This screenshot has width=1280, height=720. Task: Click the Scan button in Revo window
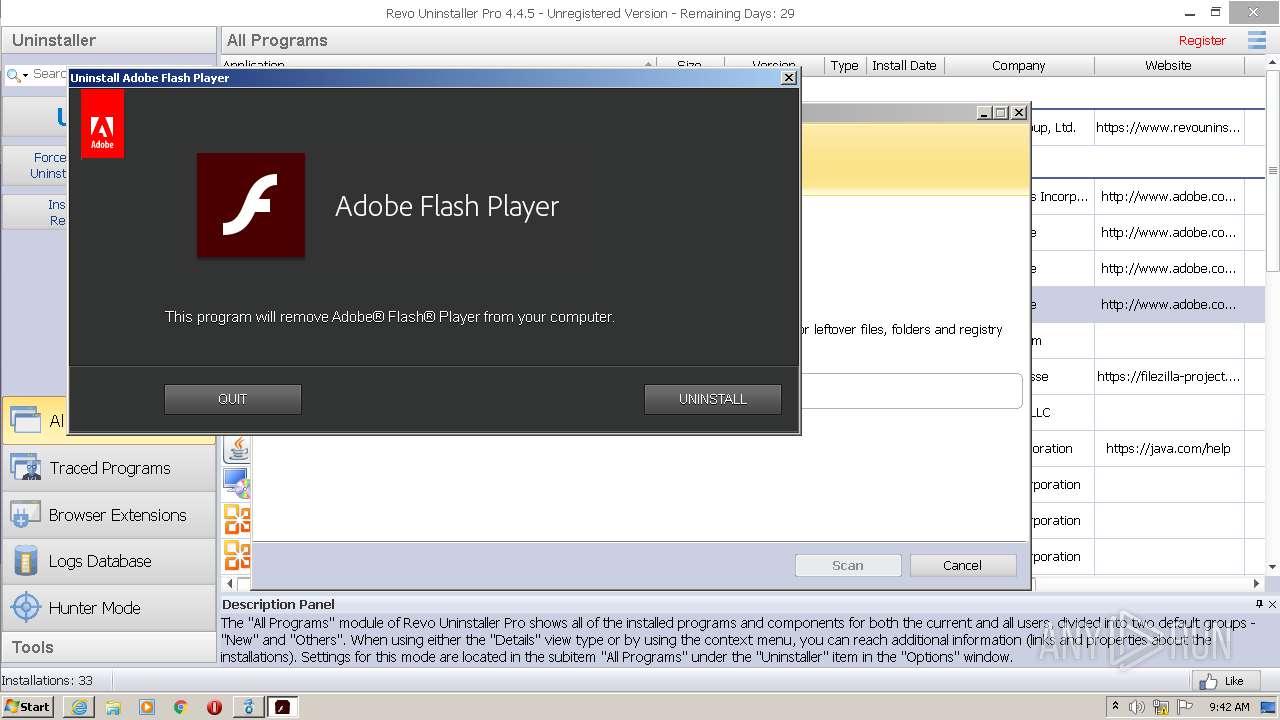point(848,565)
